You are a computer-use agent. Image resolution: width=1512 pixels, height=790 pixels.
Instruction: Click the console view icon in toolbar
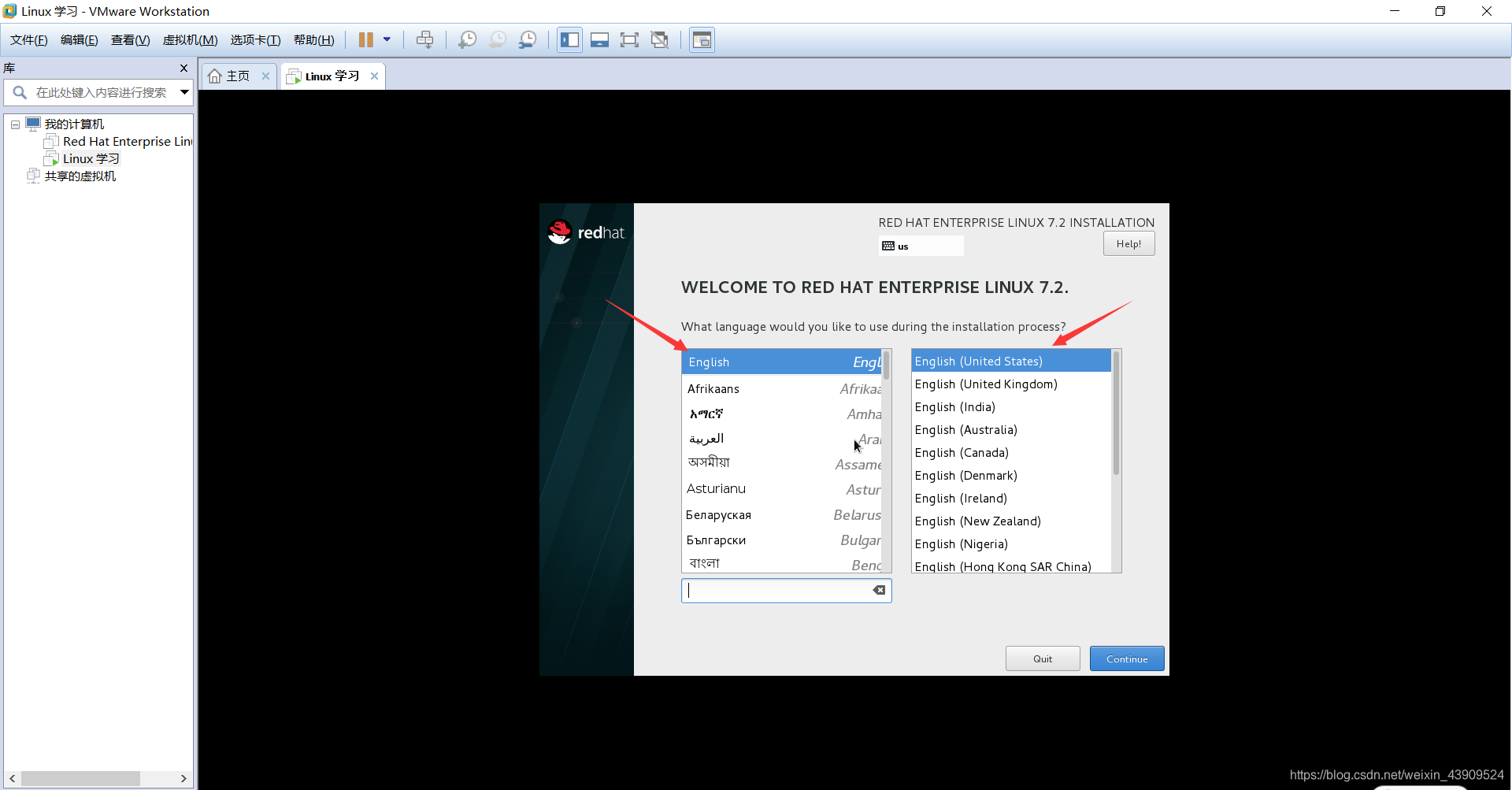point(702,40)
